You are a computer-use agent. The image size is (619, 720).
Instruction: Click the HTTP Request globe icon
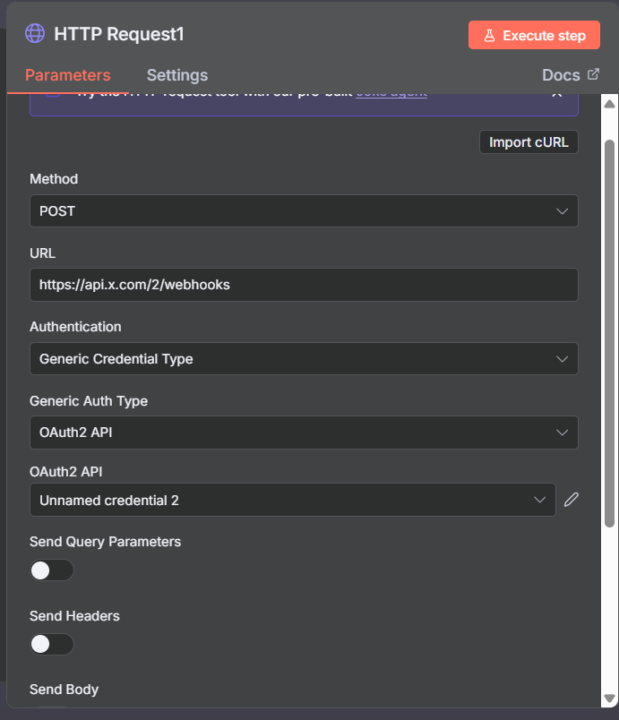pos(35,34)
